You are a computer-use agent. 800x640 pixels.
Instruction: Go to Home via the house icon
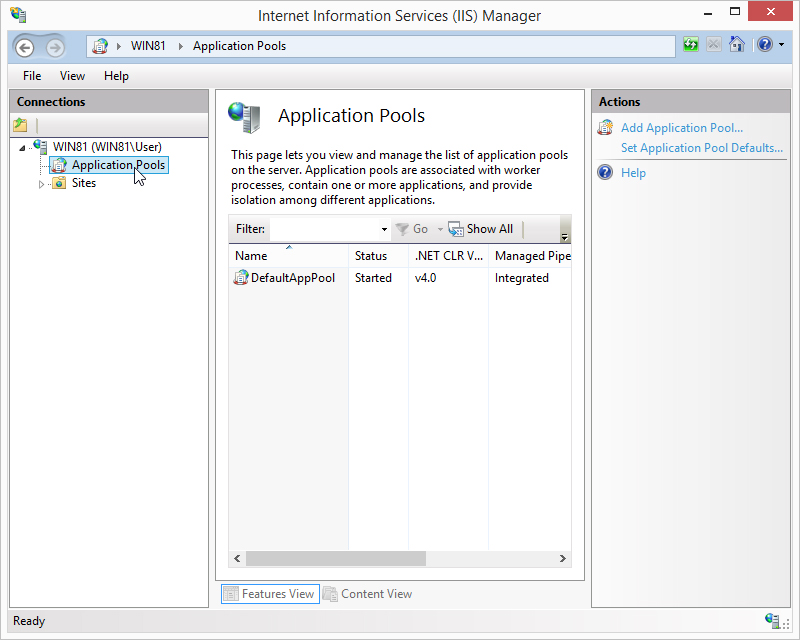(x=737, y=44)
